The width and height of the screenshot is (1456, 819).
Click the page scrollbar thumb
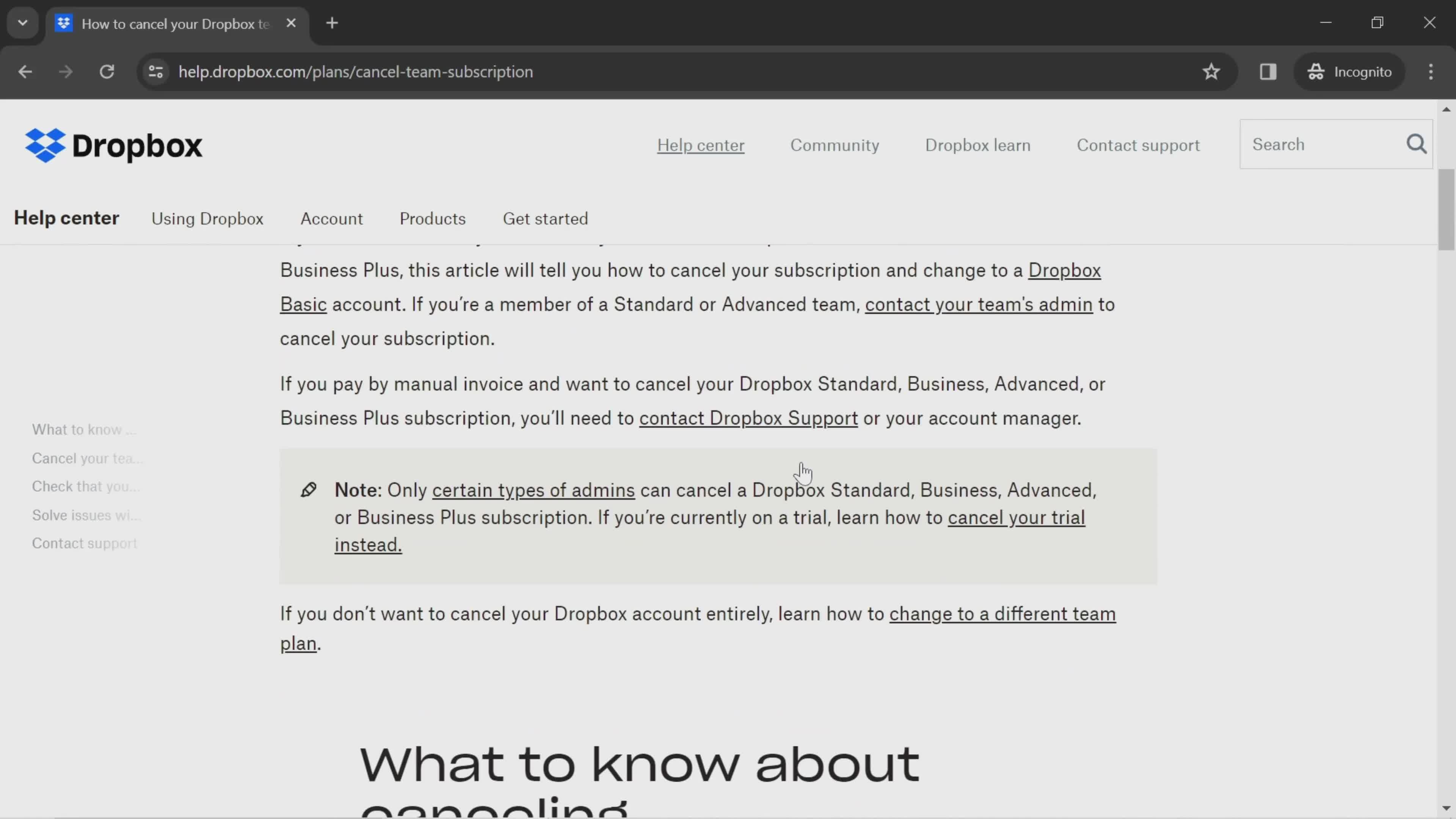(1446, 209)
